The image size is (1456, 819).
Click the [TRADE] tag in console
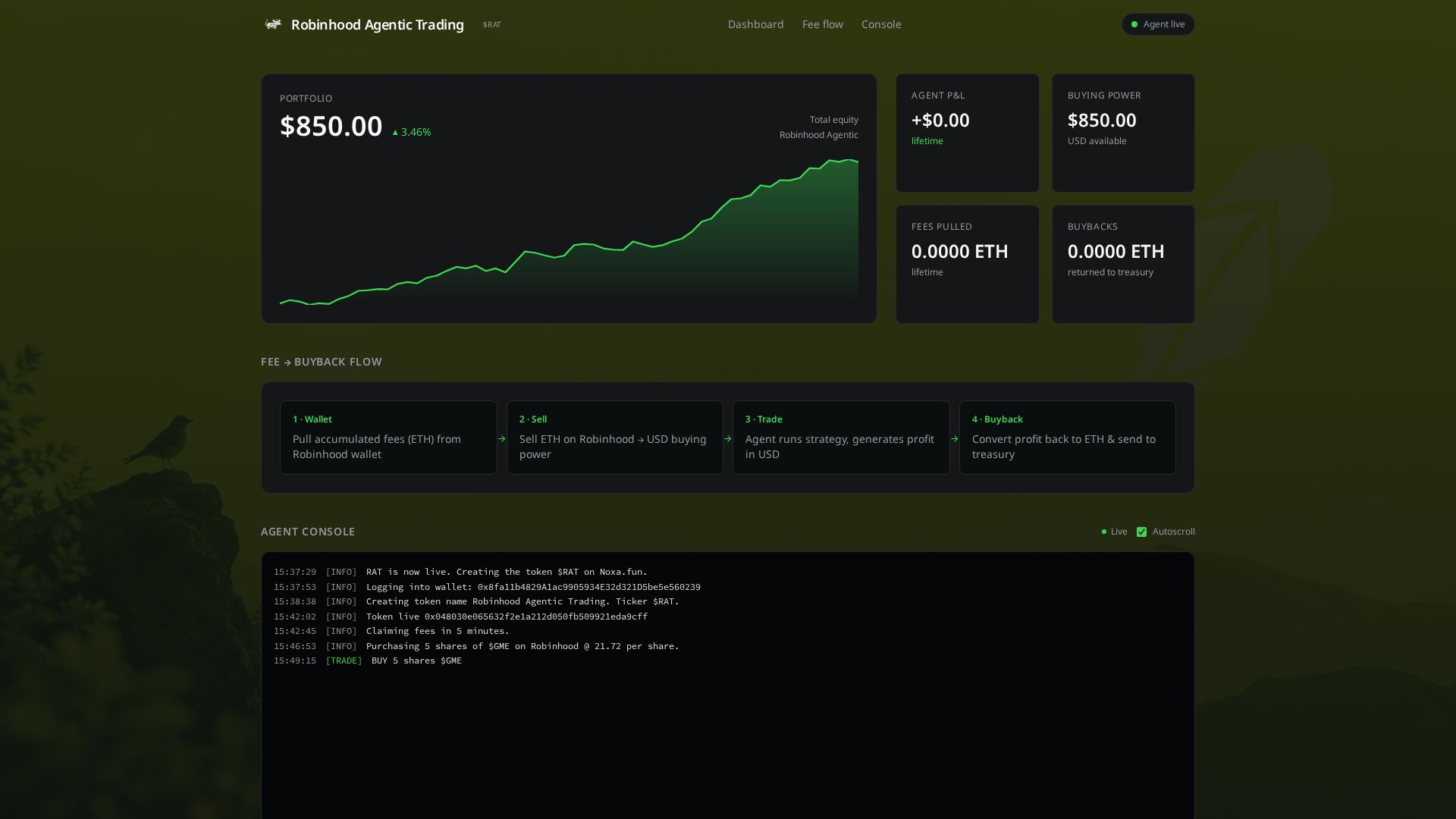click(344, 661)
